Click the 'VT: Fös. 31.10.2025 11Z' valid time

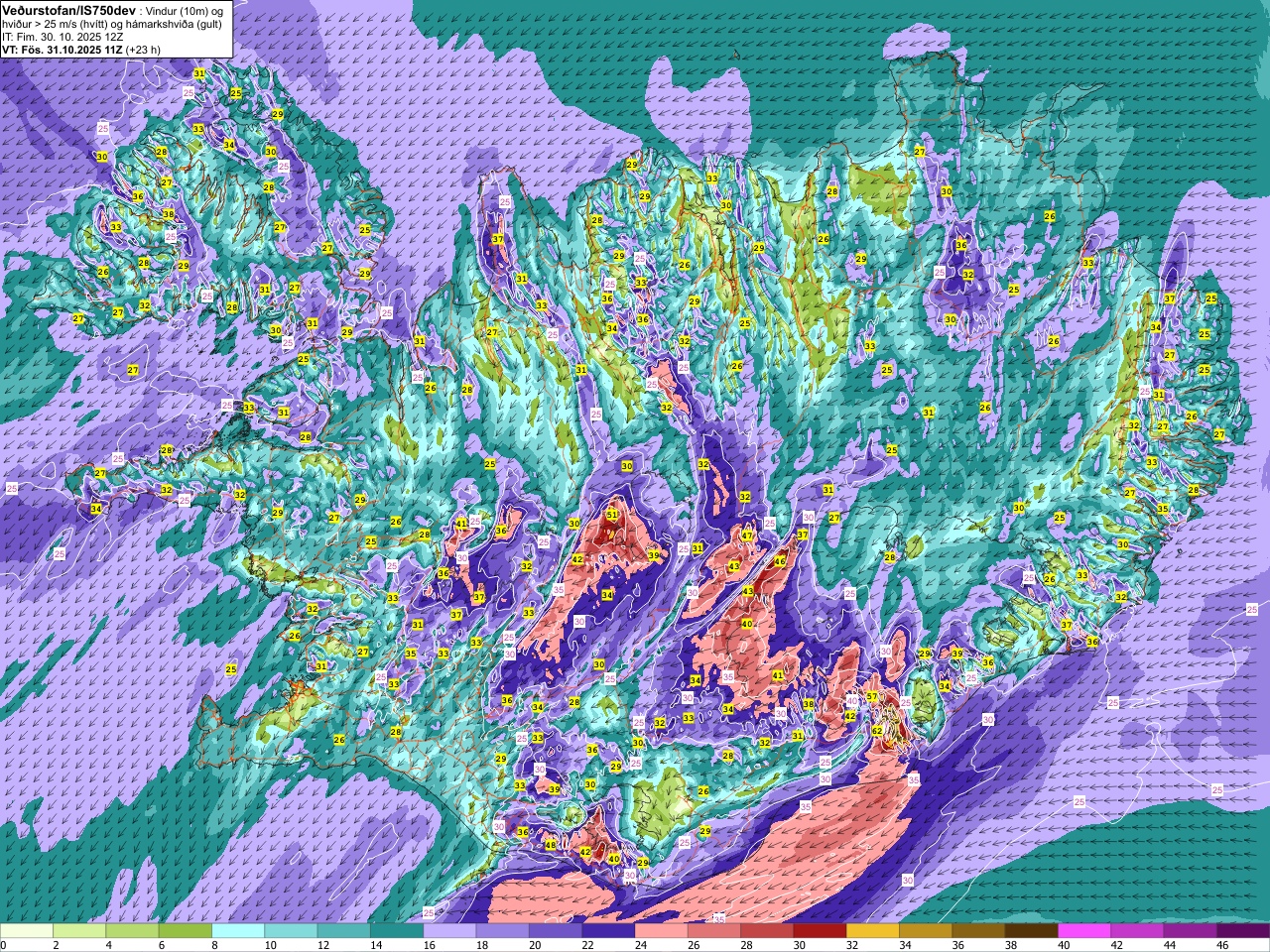(x=63, y=49)
